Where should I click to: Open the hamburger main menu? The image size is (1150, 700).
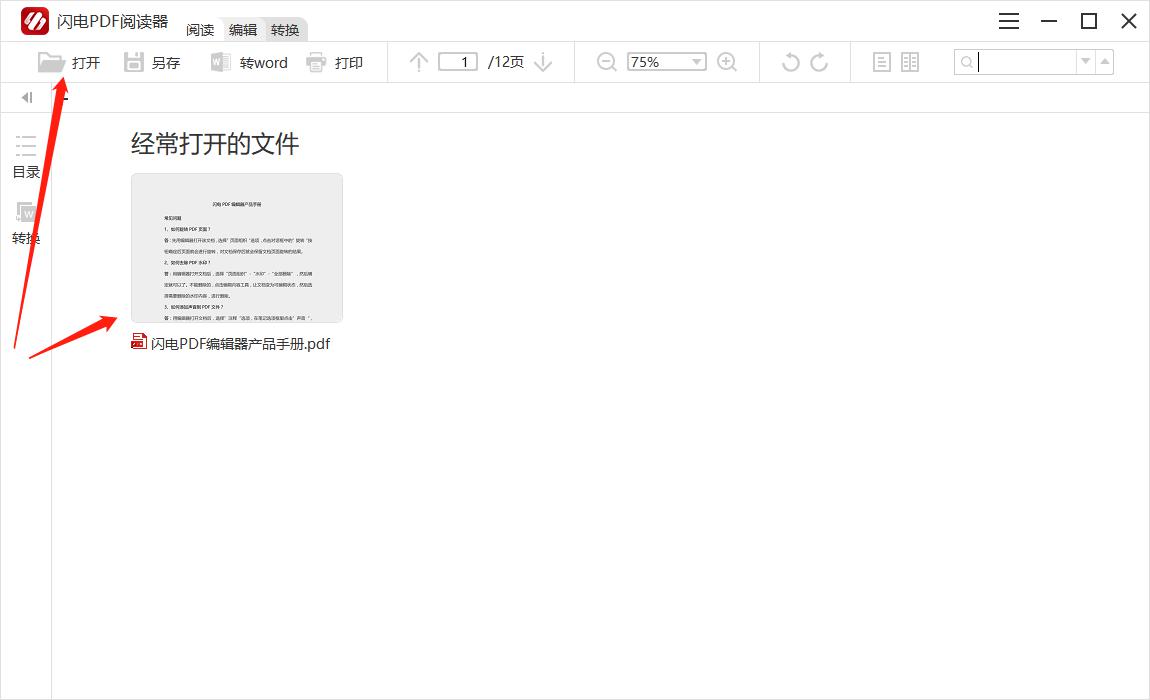pos(1009,21)
